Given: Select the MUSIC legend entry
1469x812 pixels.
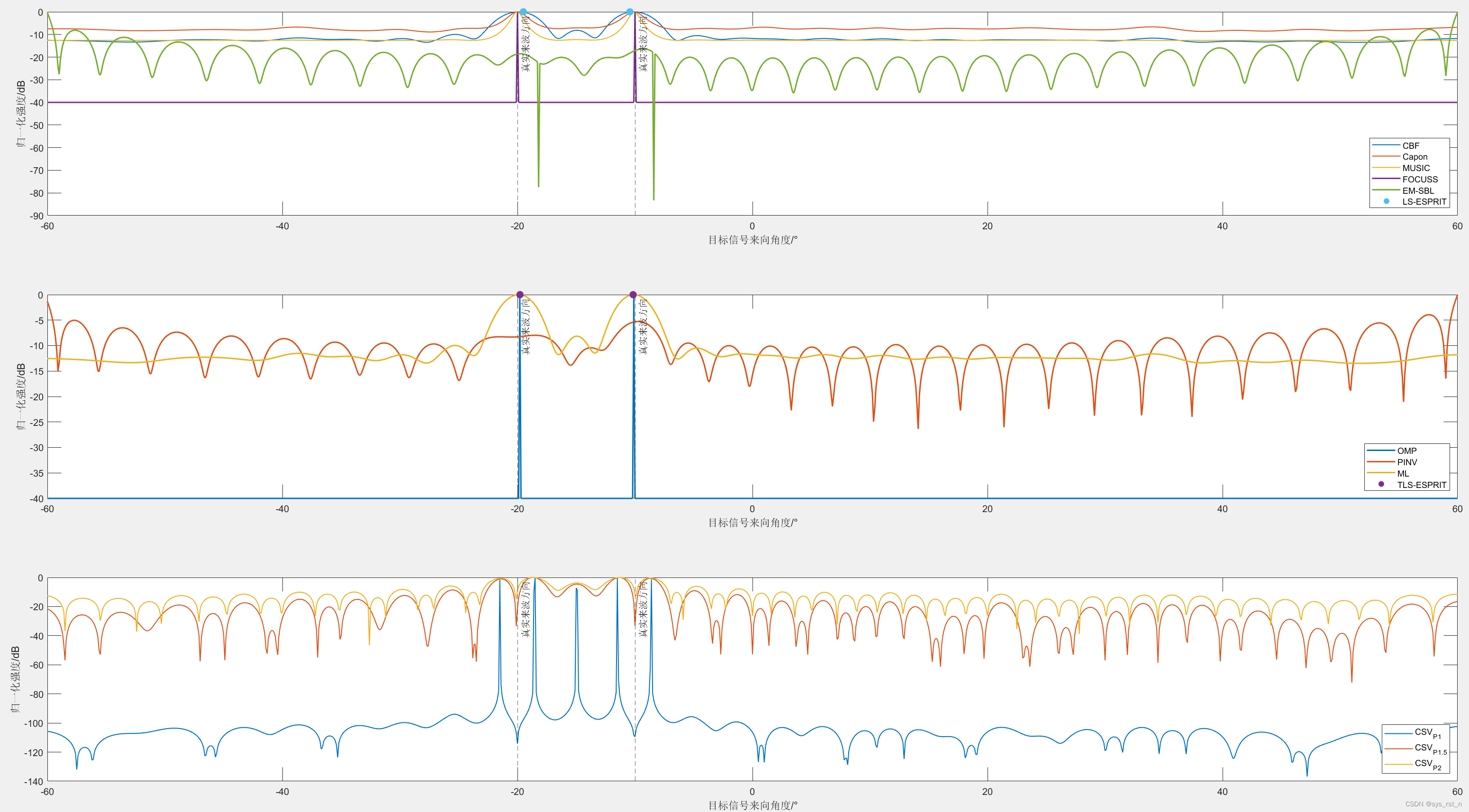Looking at the screenshot, I should pyautogui.click(x=1408, y=168).
